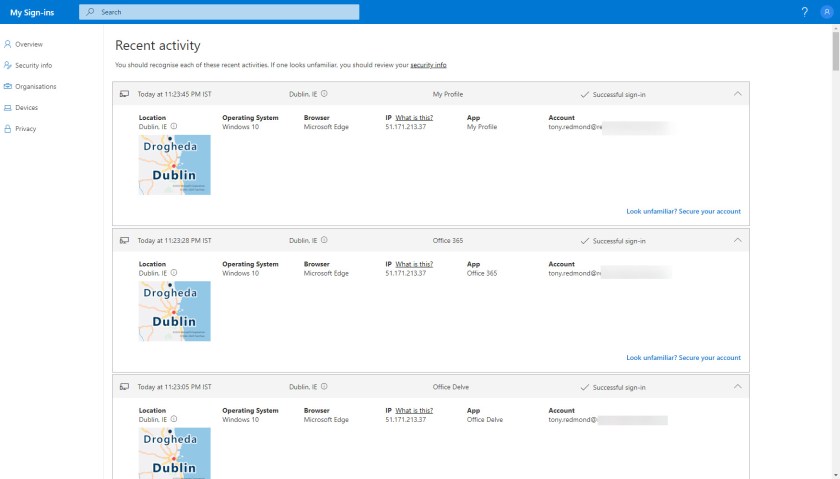Screen dimensions: 840x479
Task: Click Secure your account link under Office 365
Action: click(x=684, y=357)
